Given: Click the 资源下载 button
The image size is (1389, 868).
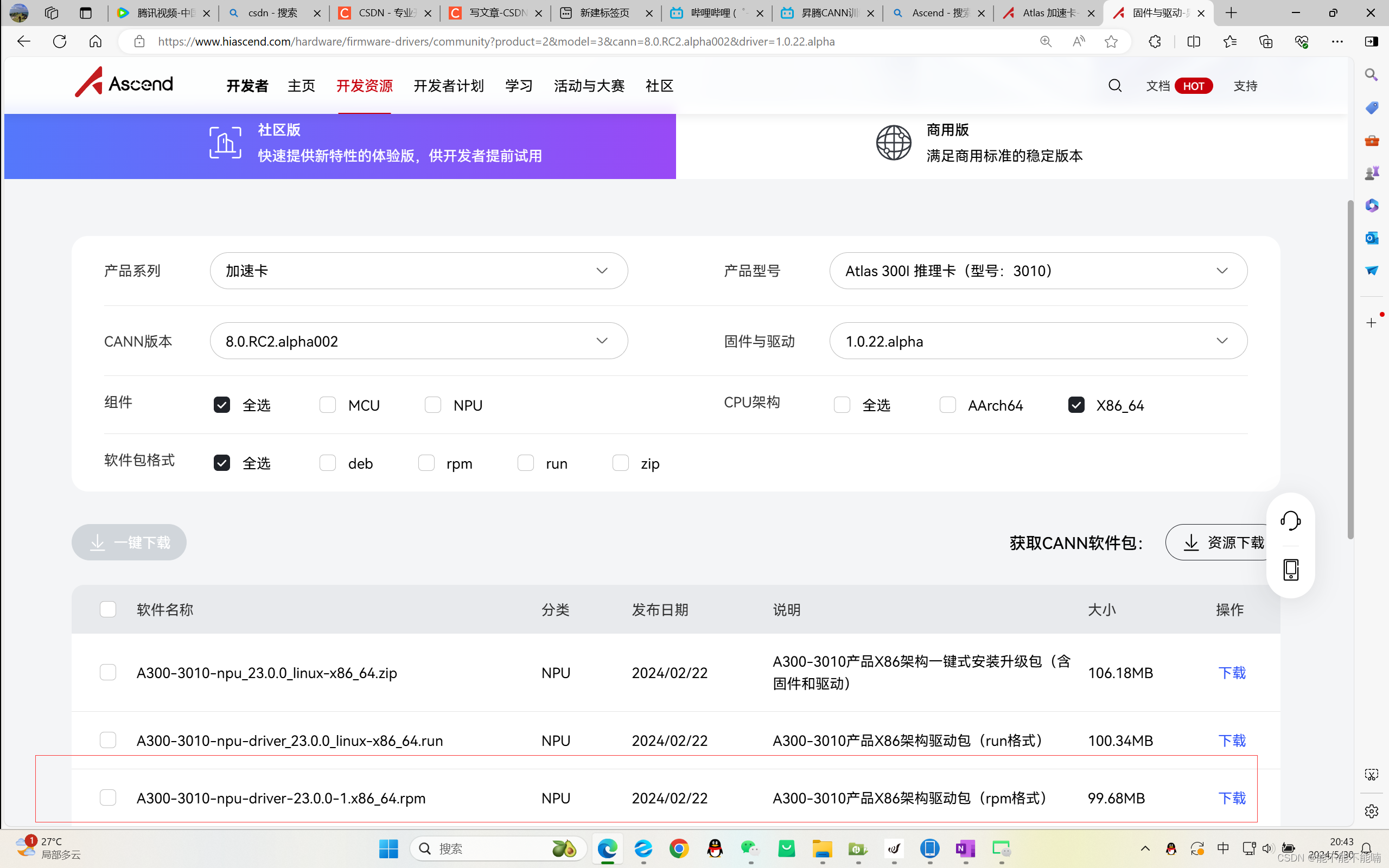Looking at the screenshot, I should tap(1222, 542).
